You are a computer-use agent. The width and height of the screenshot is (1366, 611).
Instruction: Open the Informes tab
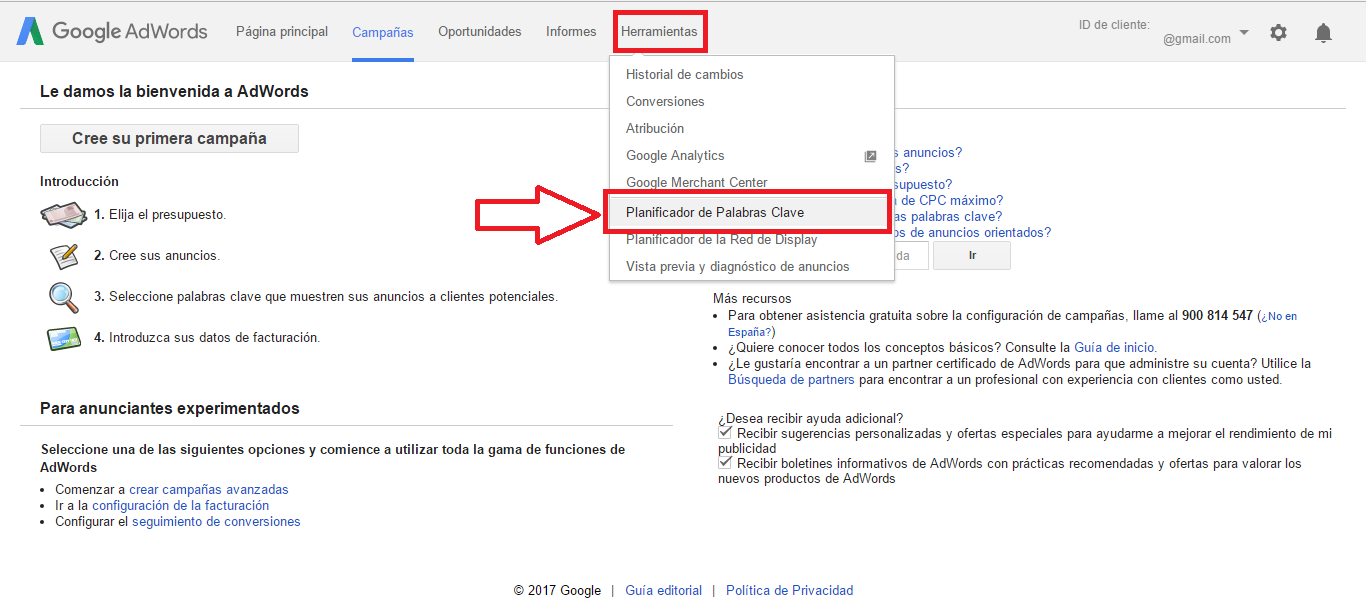571,32
